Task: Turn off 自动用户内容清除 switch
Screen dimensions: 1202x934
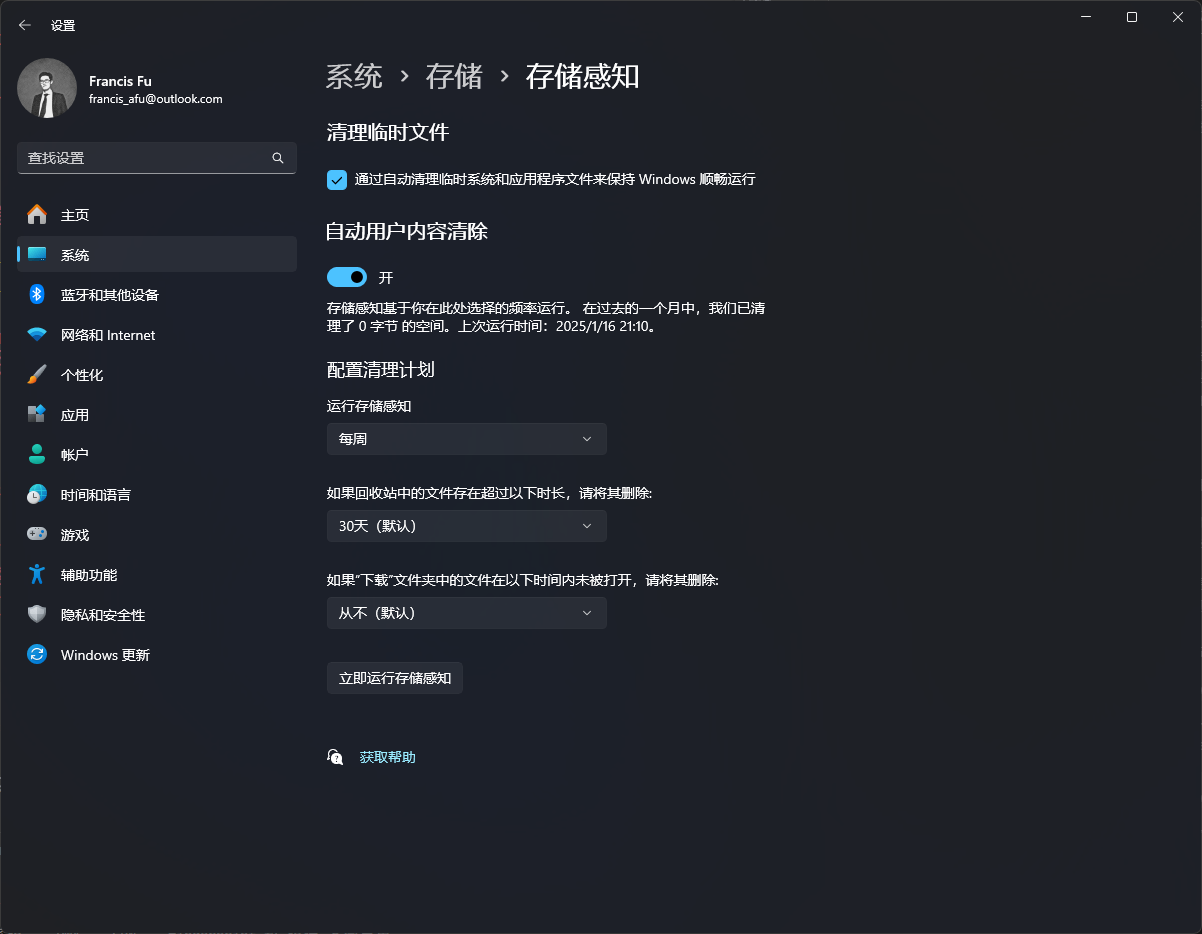Action: [x=346, y=277]
